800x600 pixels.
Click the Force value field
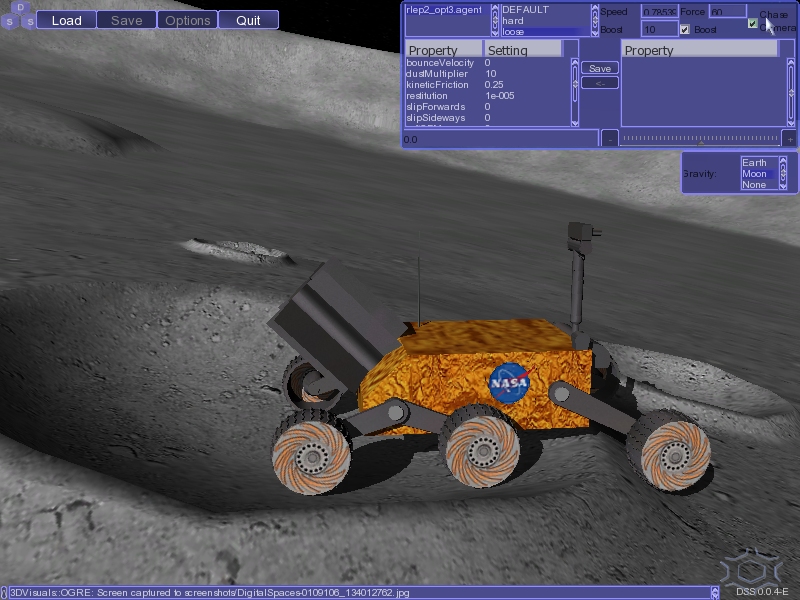(728, 11)
